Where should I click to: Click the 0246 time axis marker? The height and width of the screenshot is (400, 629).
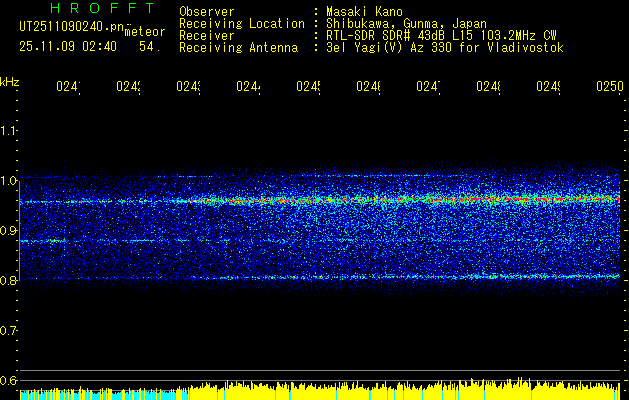[x=369, y=87]
